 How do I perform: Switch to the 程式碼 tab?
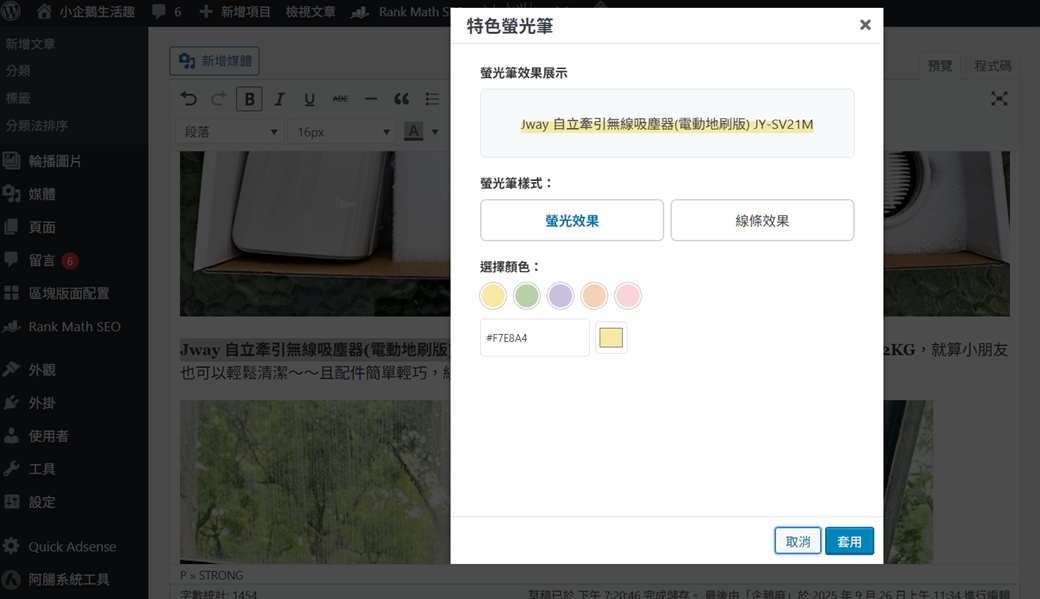(x=992, y=66)
